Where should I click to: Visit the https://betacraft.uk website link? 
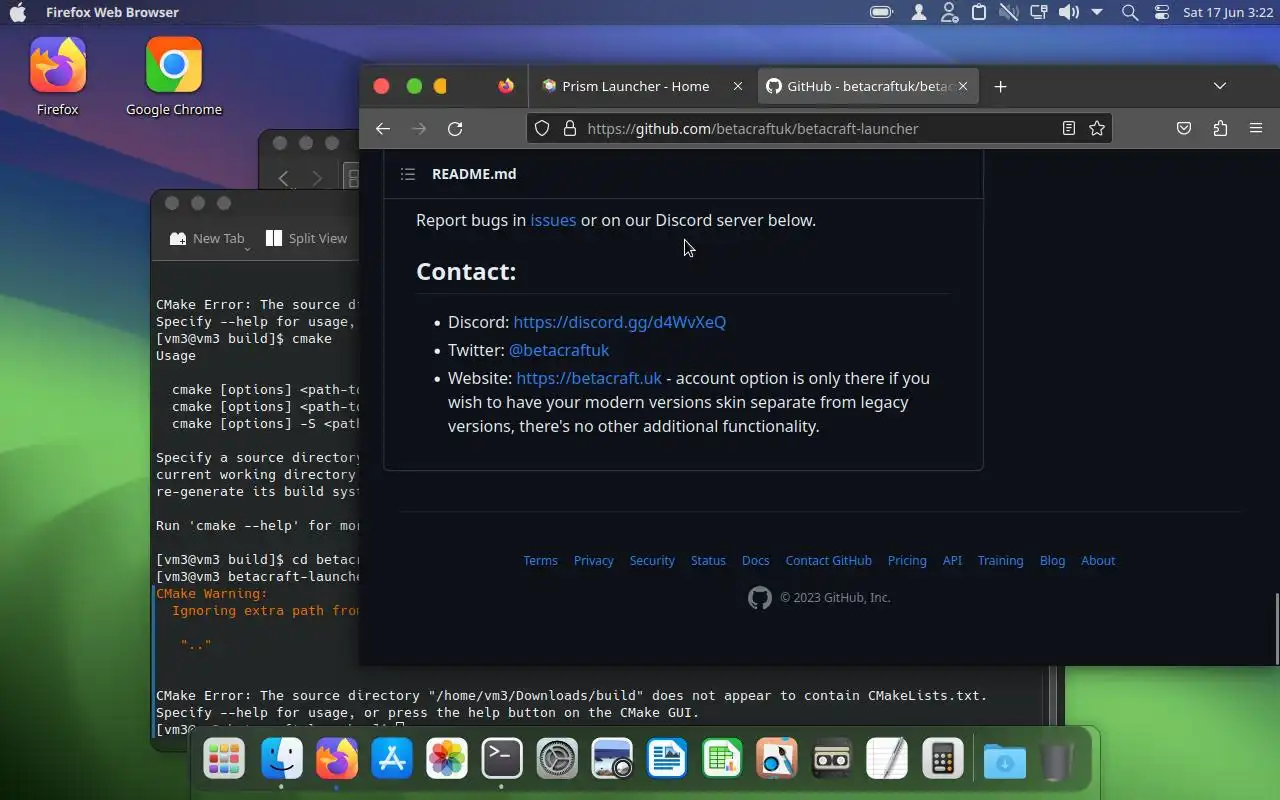click(x=589, y=378)
